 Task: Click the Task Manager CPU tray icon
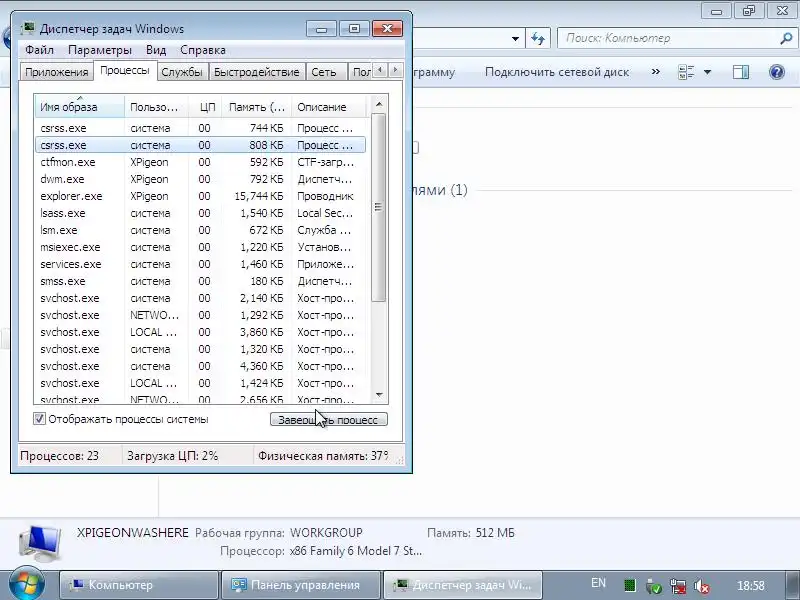pyautogui.click(x=630, y=586)
